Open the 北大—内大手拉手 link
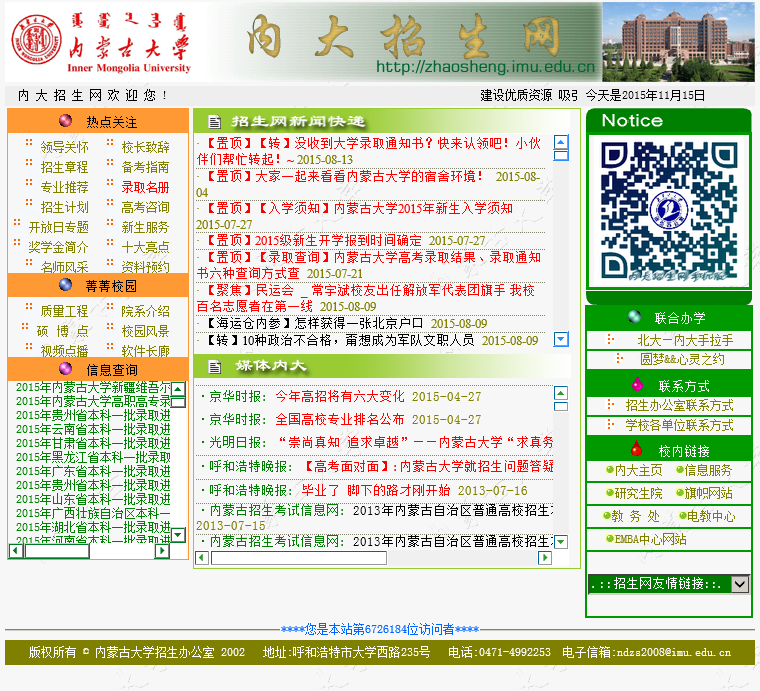Viewport: 760px width, 691px height. point(685,340)
